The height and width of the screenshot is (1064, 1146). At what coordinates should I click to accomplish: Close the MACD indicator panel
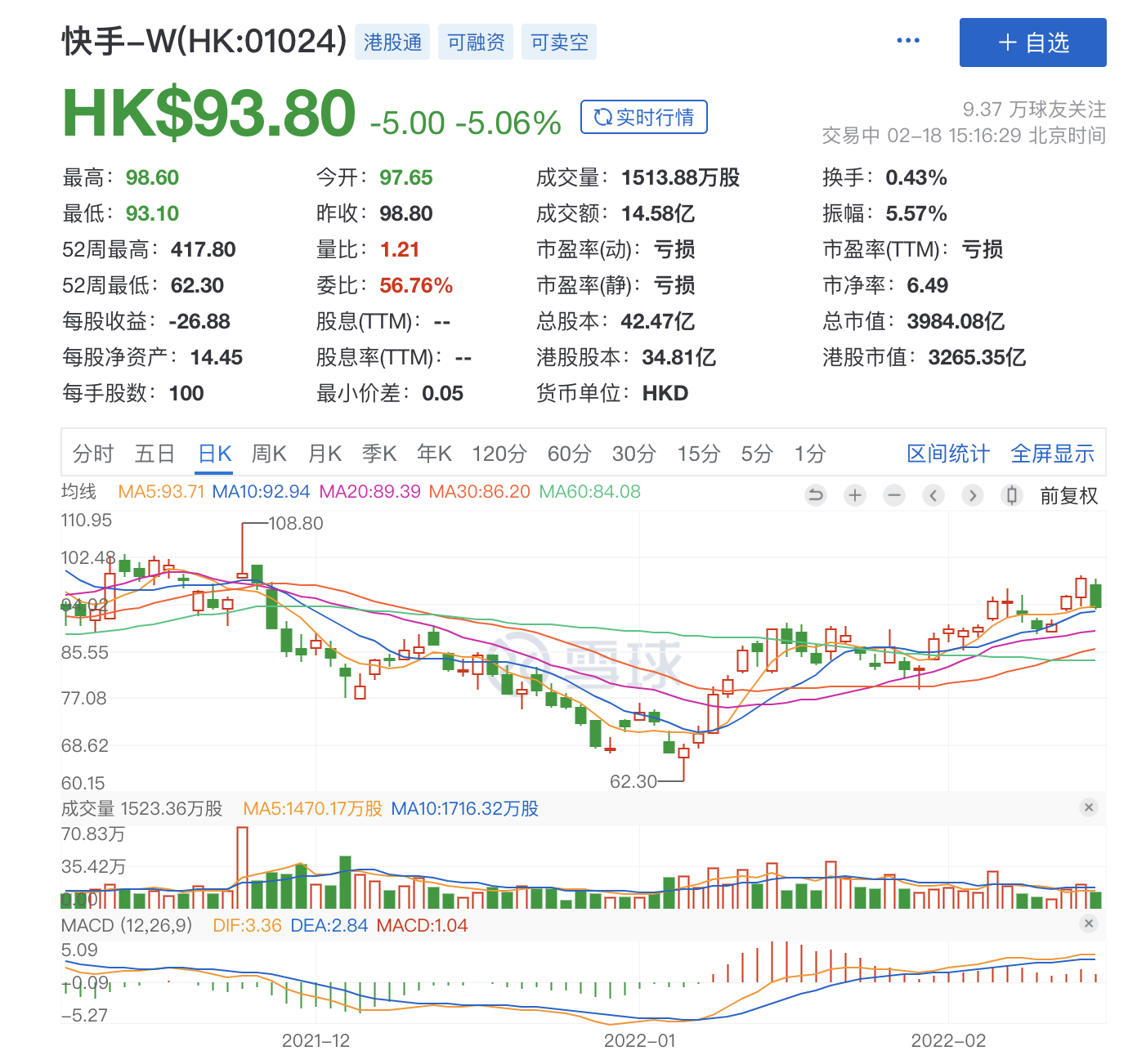[x=1089, y=923]
